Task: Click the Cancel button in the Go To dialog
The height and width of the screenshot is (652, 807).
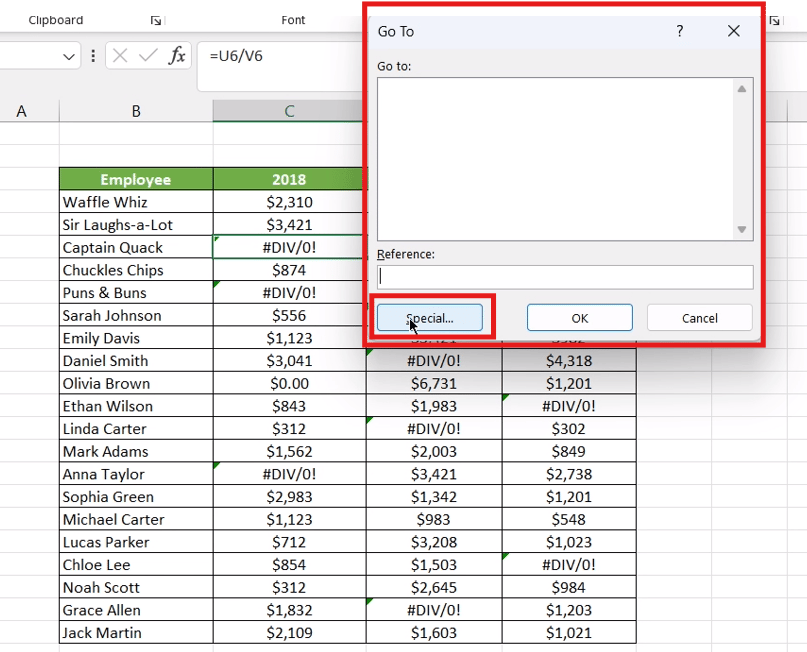Action: [699, 317]
